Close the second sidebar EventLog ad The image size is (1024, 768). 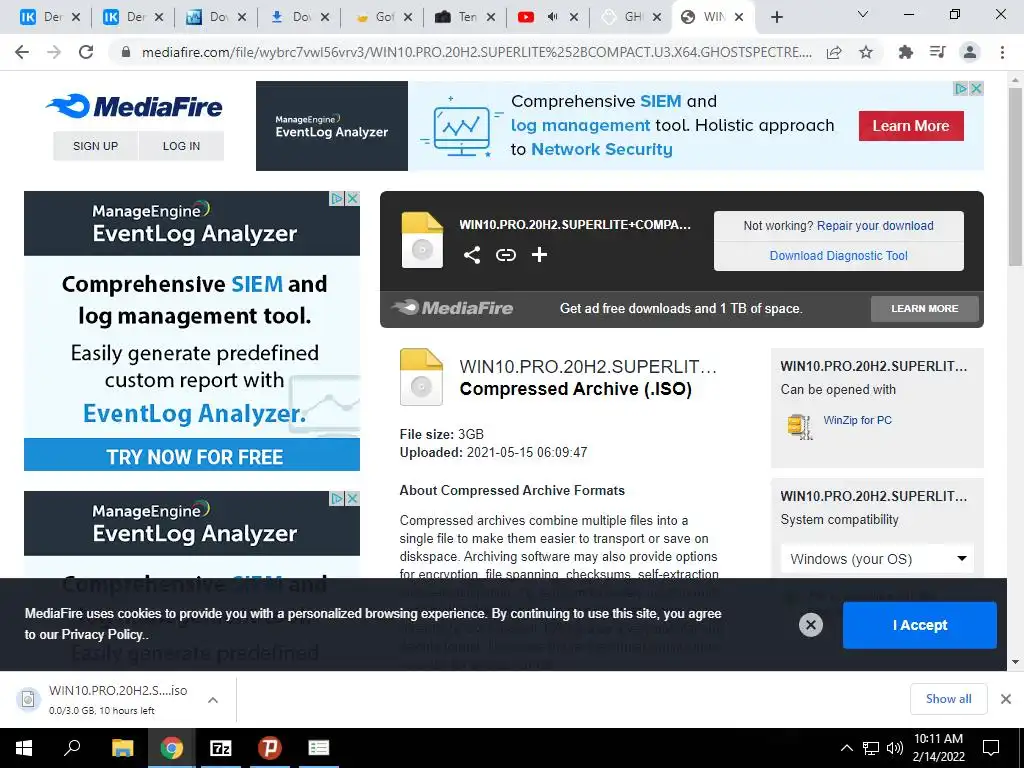tap(353, 498)
